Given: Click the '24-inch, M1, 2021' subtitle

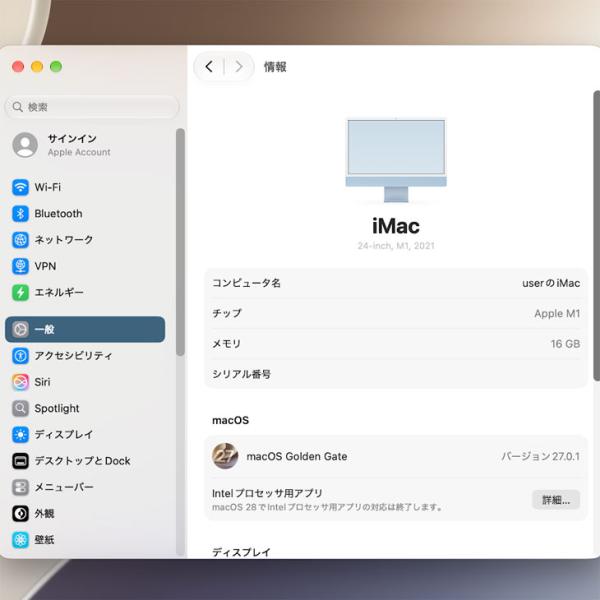Looking at the screenshot, I should click(396, 246).
